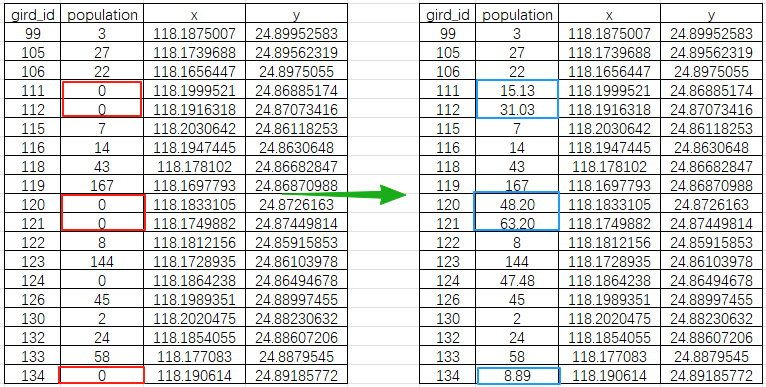Viewport: 766px width, 387px height.
Task: Click the y header in right table
Action: 711,15
